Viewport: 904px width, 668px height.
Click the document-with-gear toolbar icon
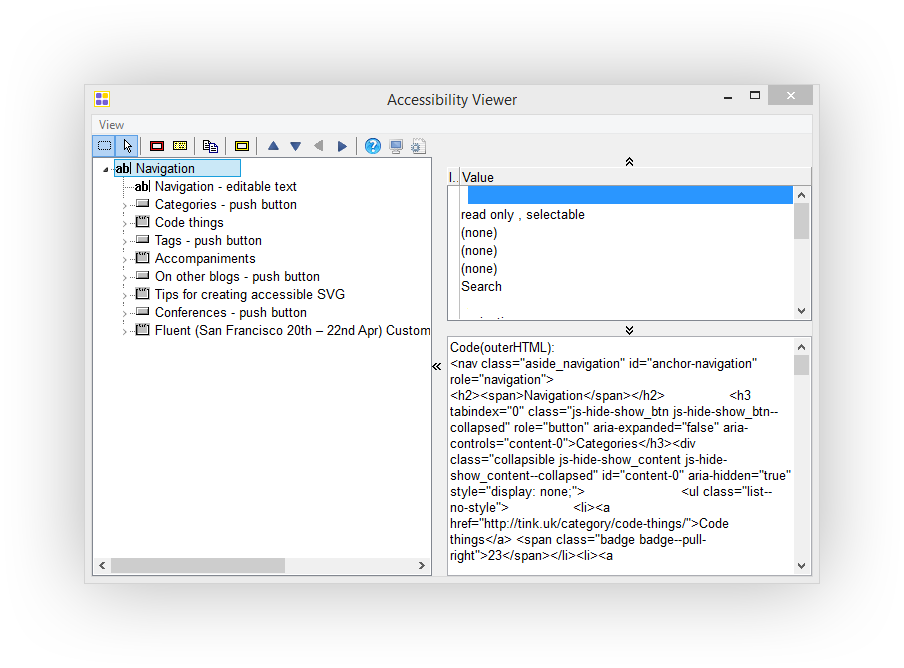coord(419,146)
